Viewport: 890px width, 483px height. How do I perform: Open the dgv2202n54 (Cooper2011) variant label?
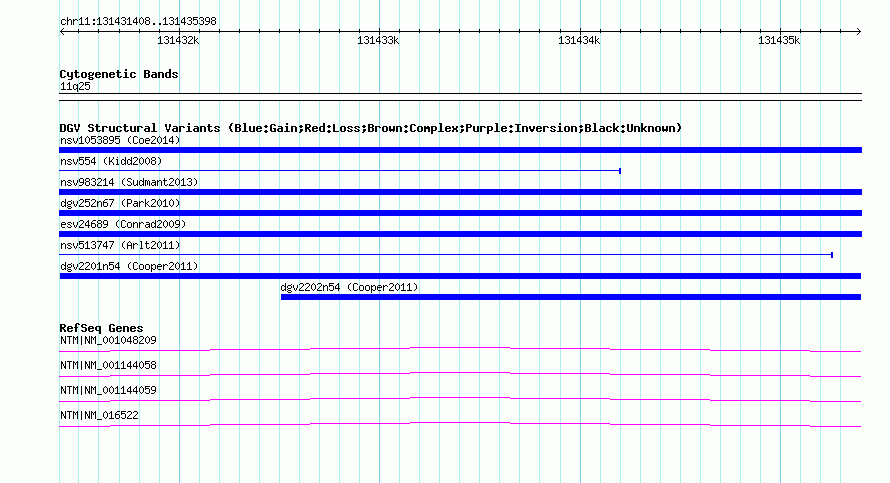click(349, 287)
